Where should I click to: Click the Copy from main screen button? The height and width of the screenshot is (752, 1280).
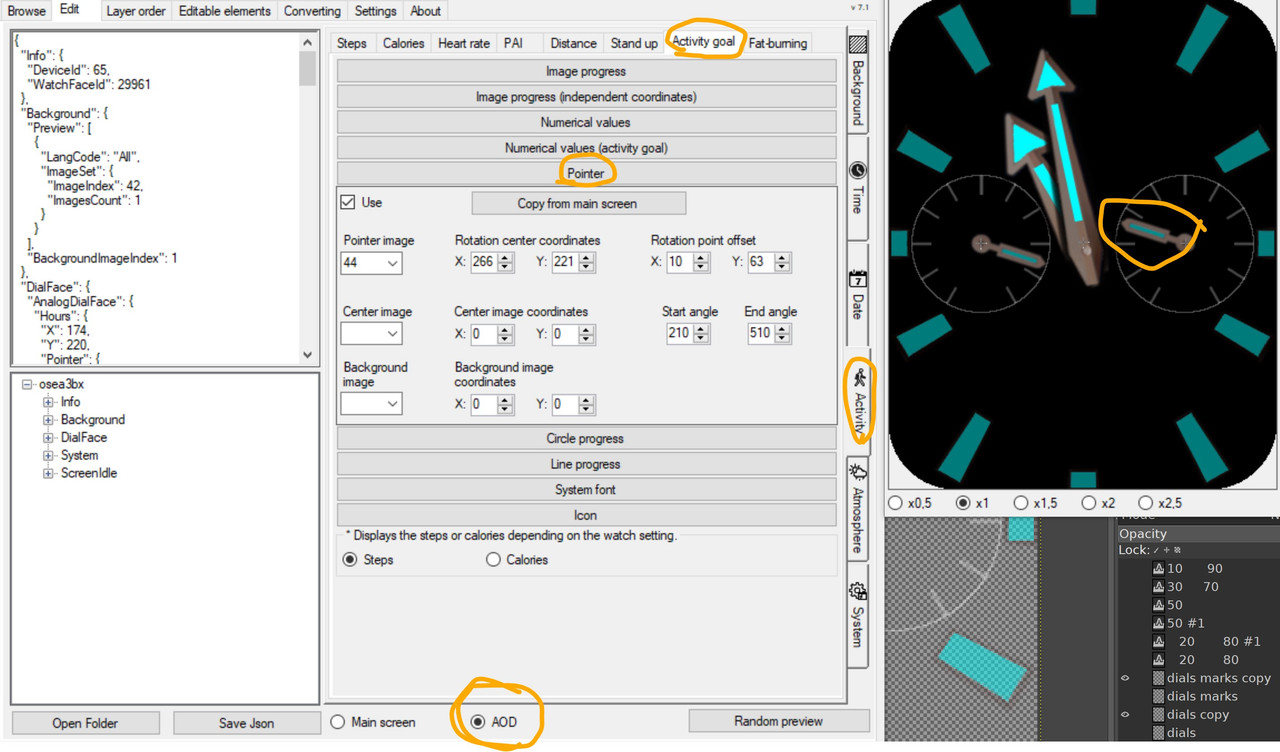point(578,203)
